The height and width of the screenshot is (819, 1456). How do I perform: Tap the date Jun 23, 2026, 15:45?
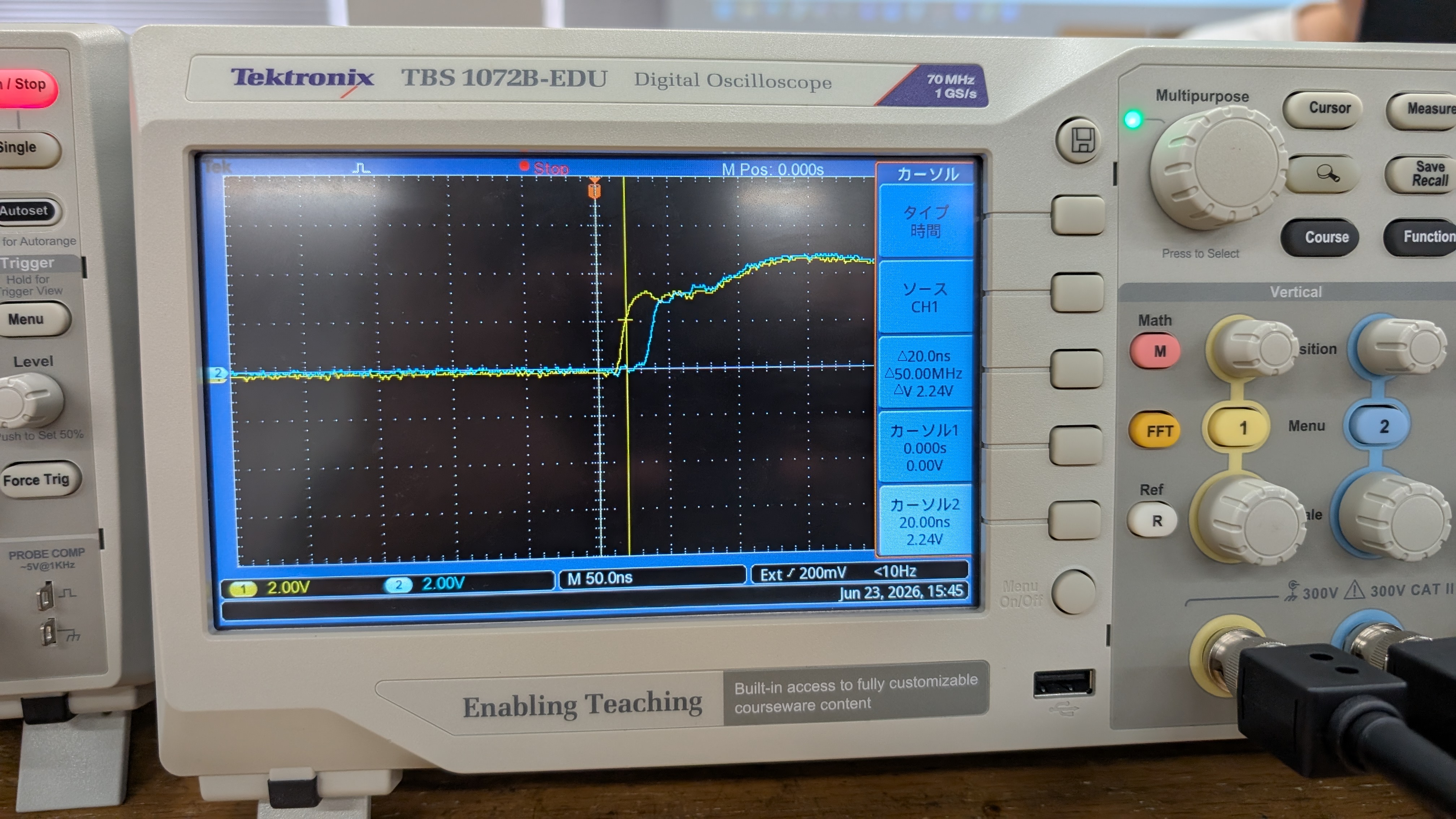point(901,592)
